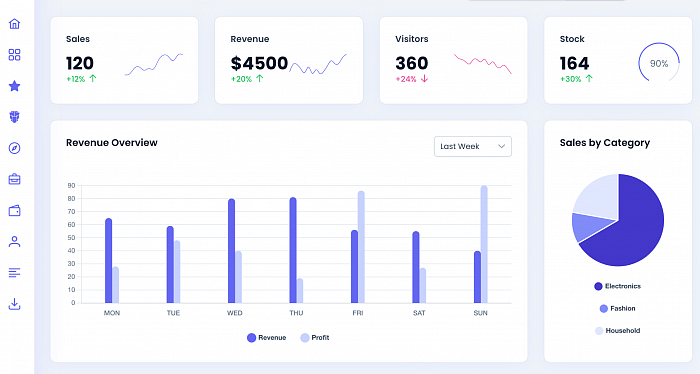Click the THU revenue bar
This screenshot has width=700, height=374.
point(293,250)
